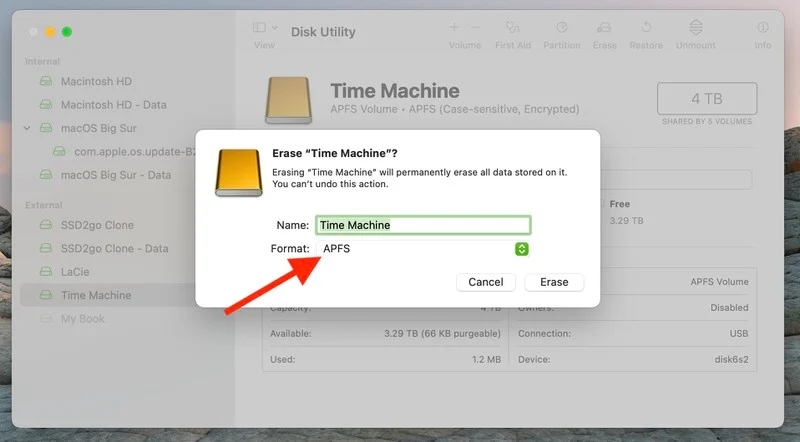Click the add volume plus icon
The image size is (800, 442).
[454, 27]
